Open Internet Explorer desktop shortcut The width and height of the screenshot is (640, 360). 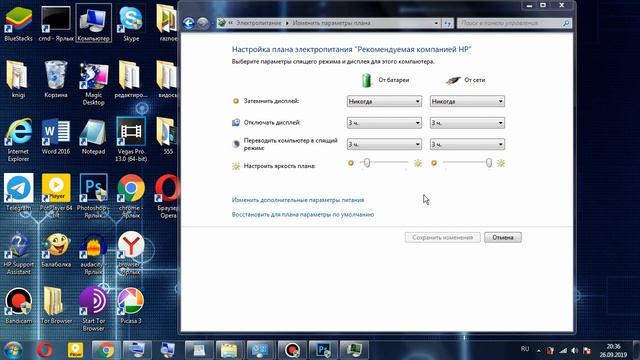18,140
